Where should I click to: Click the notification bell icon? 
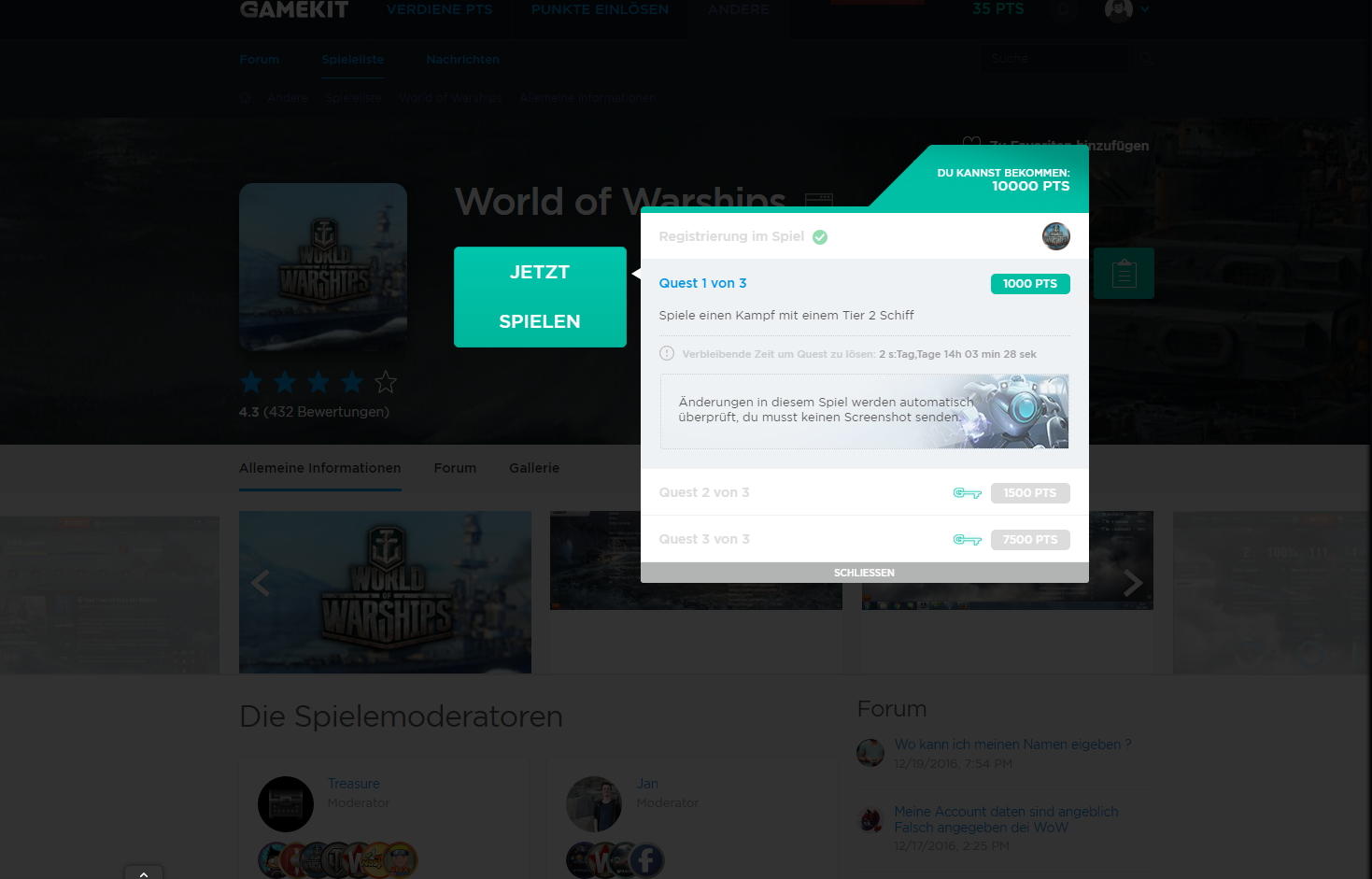pos(1064,9)
